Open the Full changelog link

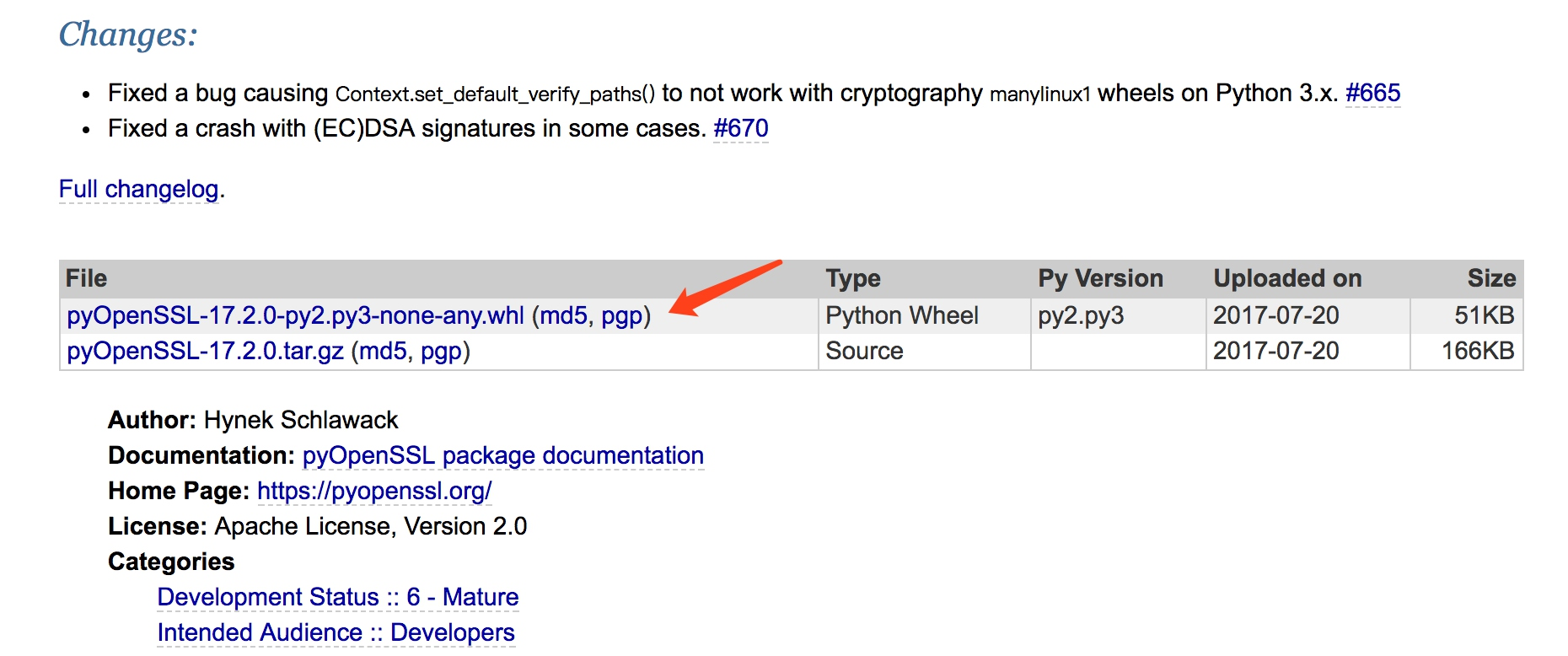click(x=138, y=189)
